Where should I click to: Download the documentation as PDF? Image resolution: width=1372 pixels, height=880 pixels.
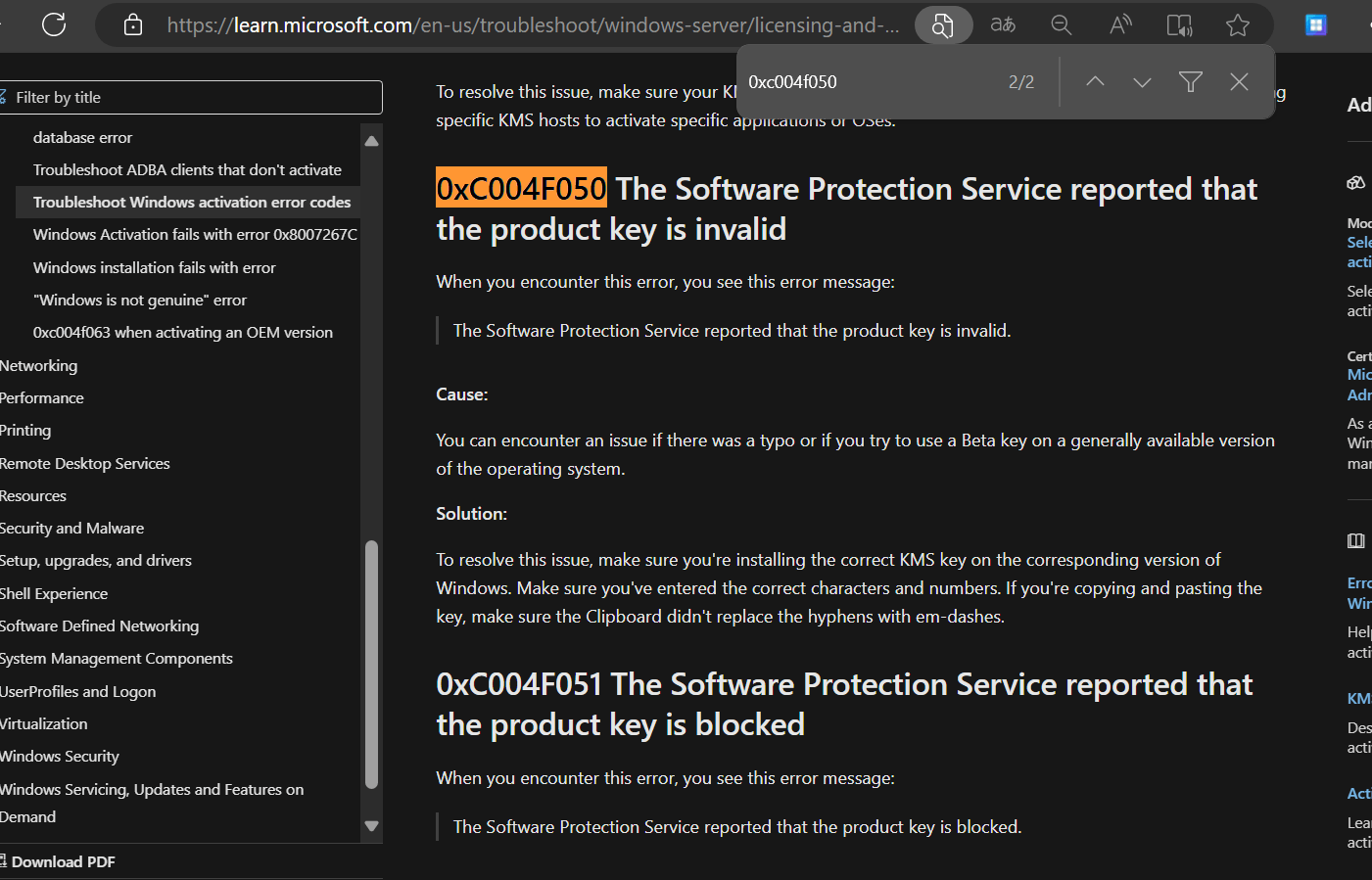59,861
